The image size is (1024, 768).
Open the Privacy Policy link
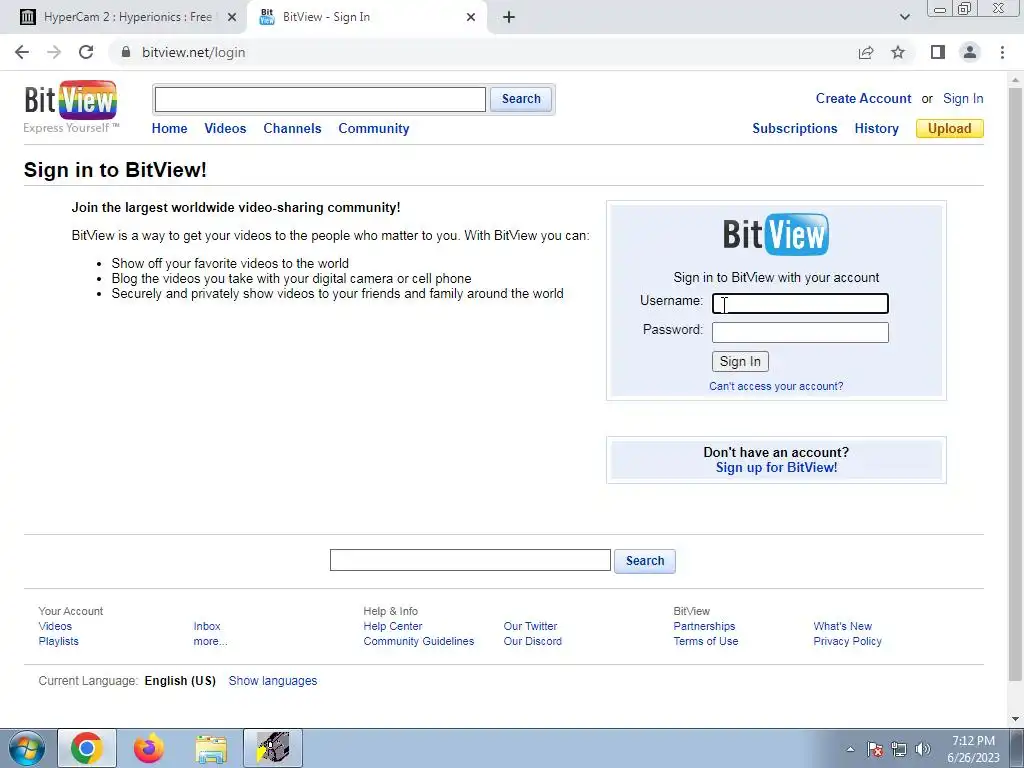tap(847, 641)
